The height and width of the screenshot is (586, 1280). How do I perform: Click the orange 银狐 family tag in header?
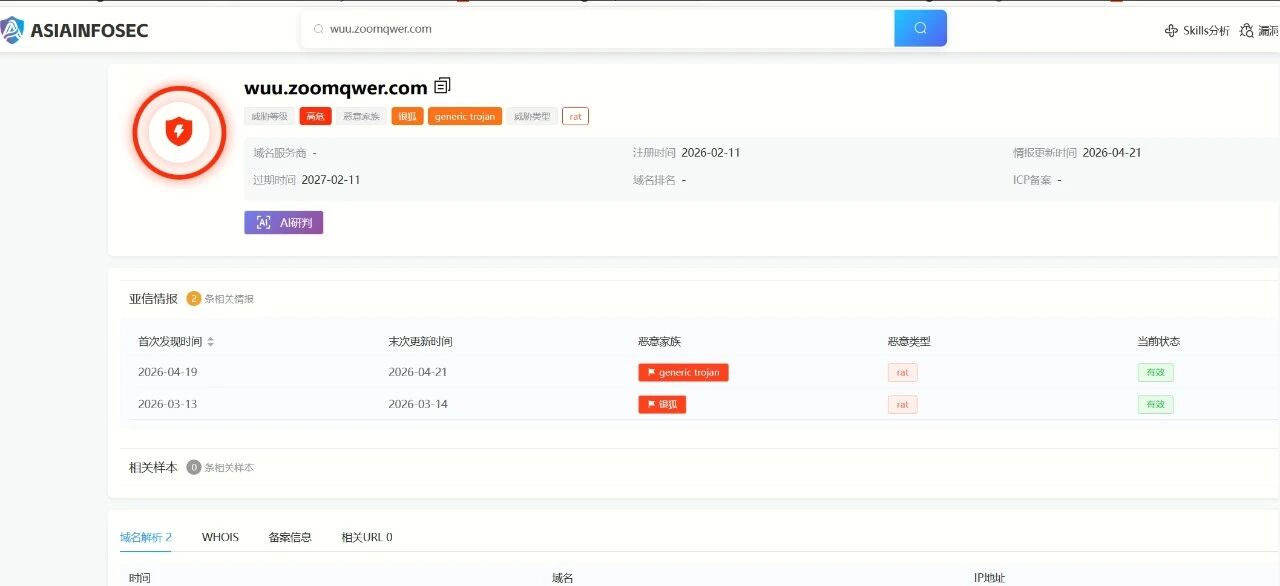(407, 116)
